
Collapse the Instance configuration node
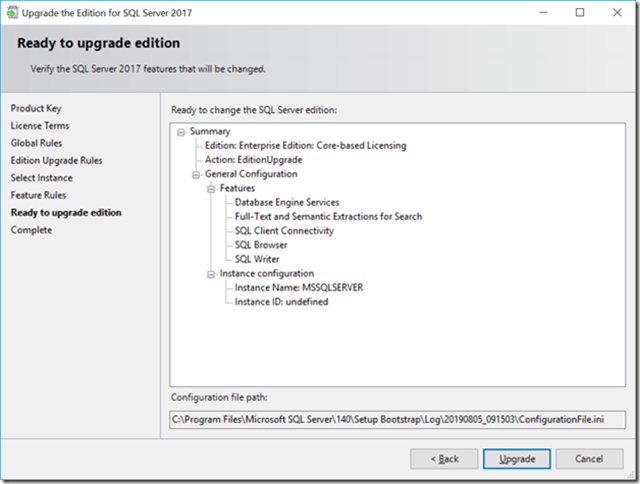click(211, 274)
